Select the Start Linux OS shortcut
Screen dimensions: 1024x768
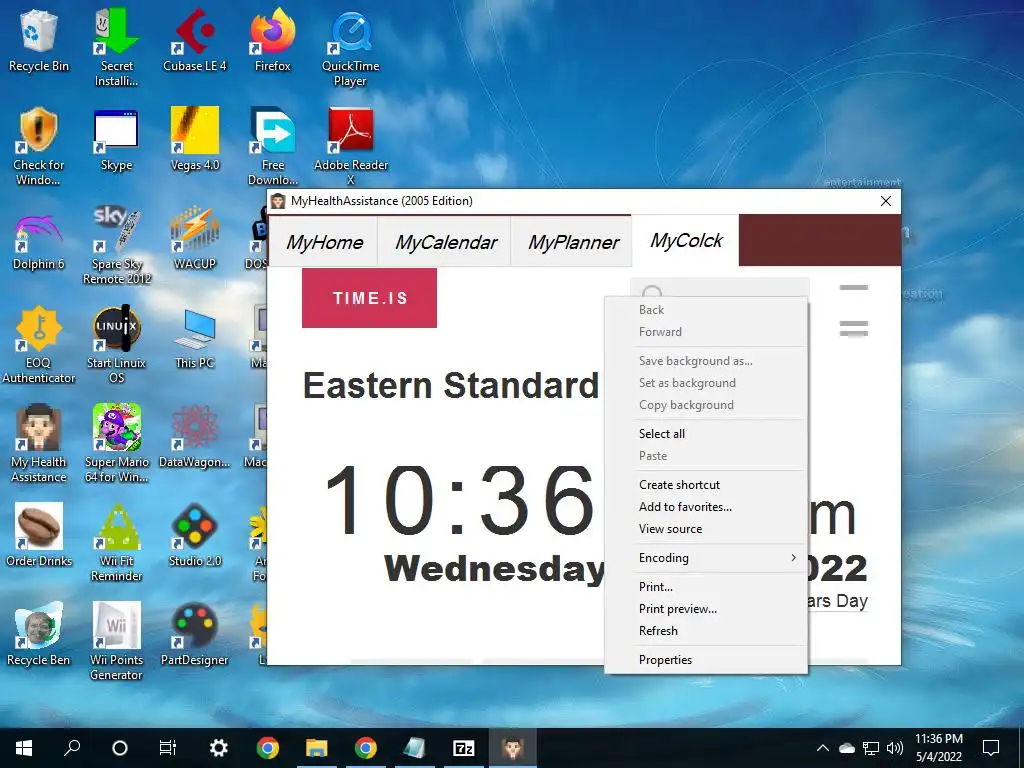pyautogui.click(x=116, y=345)
